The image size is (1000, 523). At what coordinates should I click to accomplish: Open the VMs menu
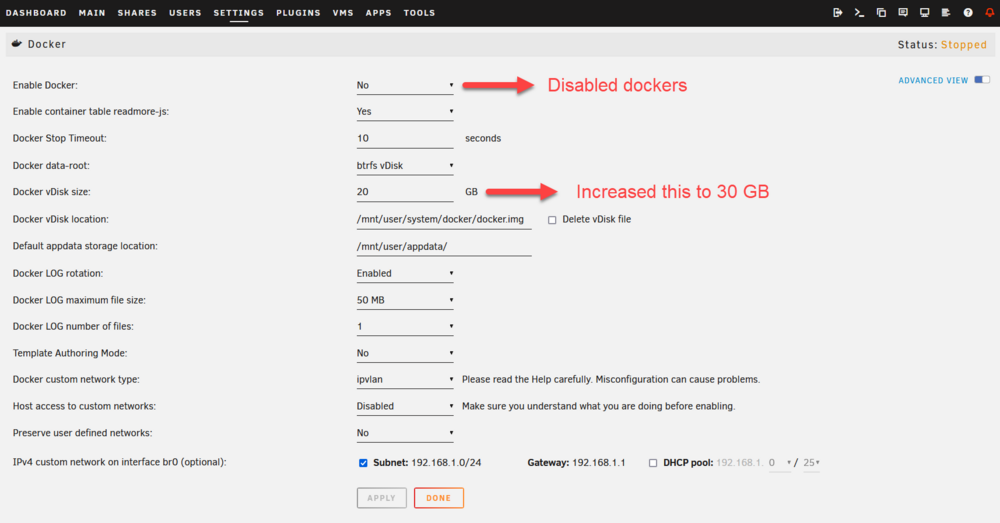tap(343, 13)
